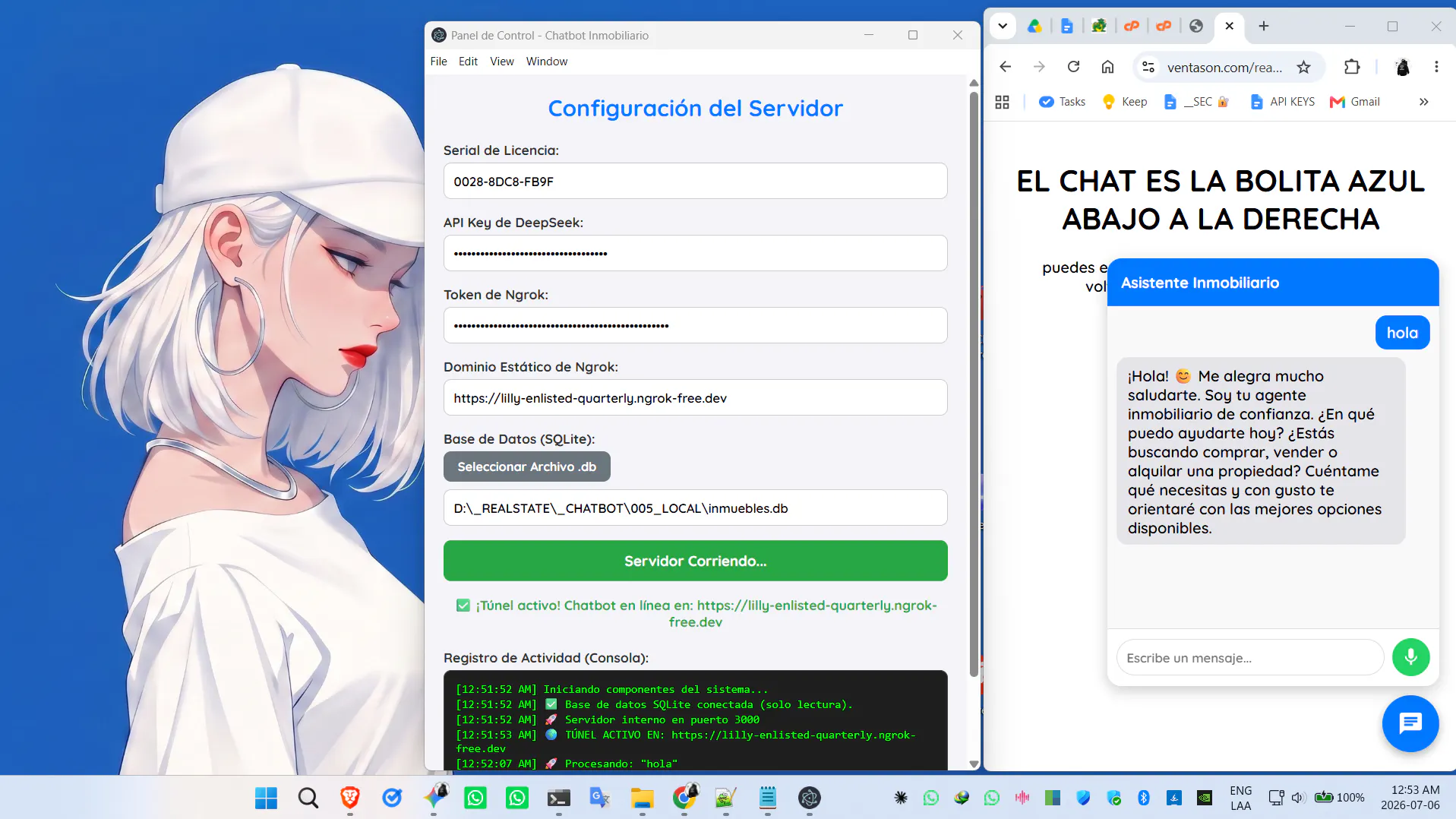Open Chrome profile avatar
Viewport: 1456px width, 819px height.
(1403, 67)
